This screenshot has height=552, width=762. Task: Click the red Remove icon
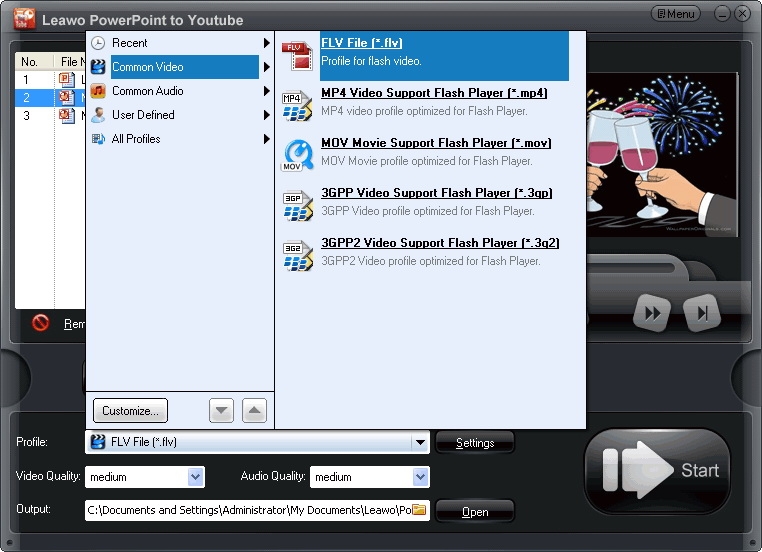tap(41, 323)
